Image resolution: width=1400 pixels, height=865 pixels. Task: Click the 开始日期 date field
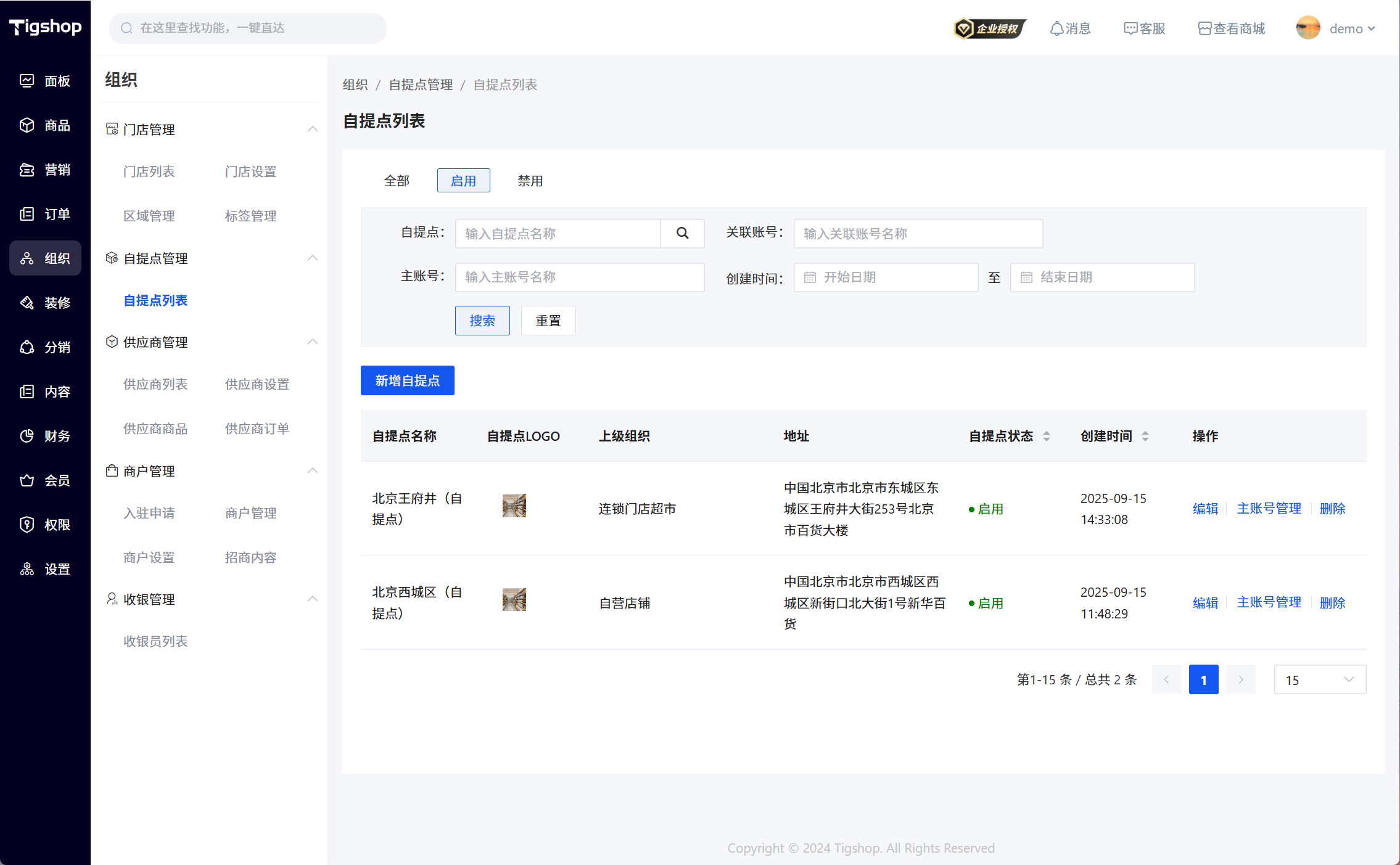(x=886, y=277)
